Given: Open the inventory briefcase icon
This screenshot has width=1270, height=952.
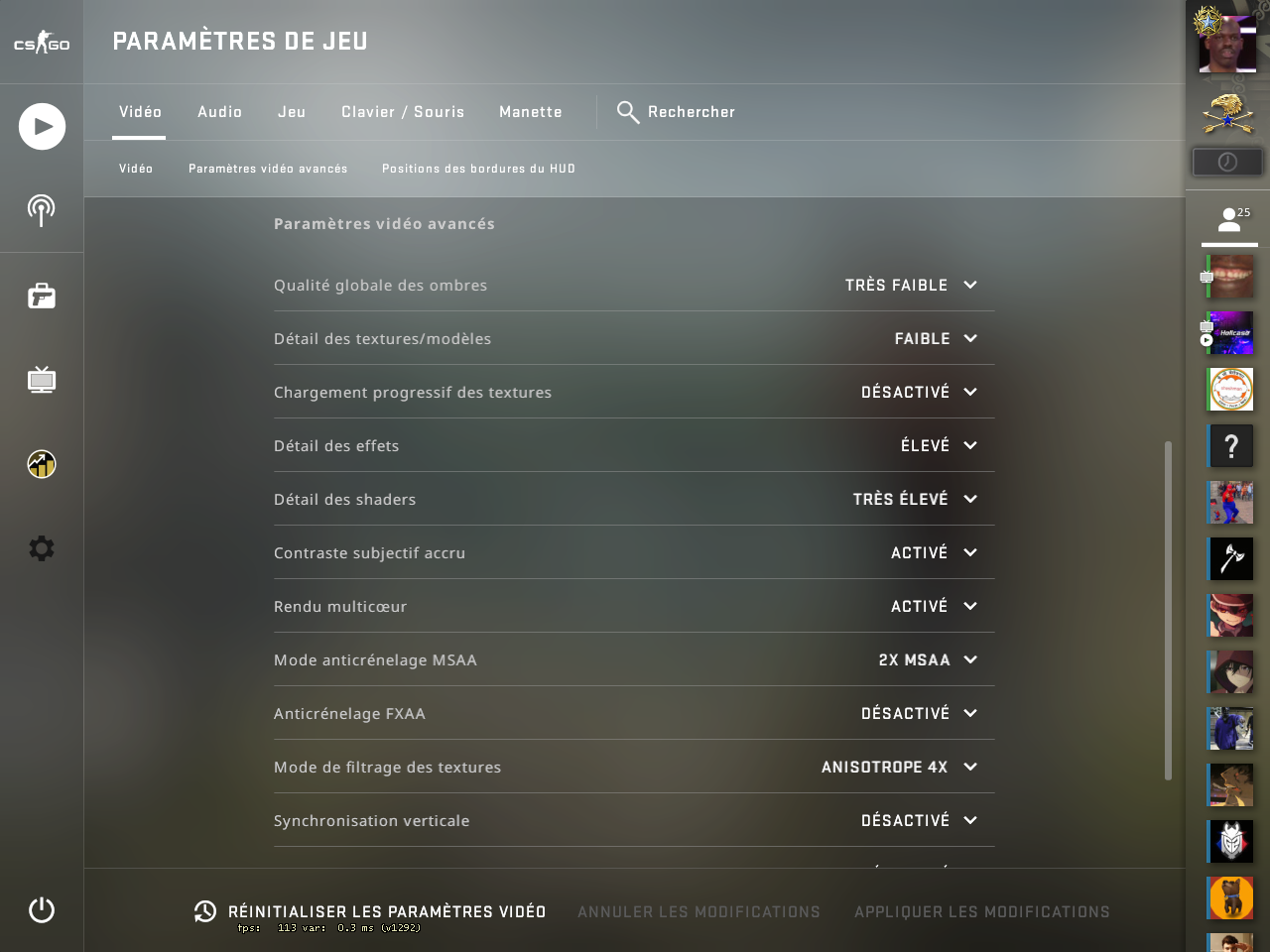Looking at the screenshot, I should click(x=42, y=296).
